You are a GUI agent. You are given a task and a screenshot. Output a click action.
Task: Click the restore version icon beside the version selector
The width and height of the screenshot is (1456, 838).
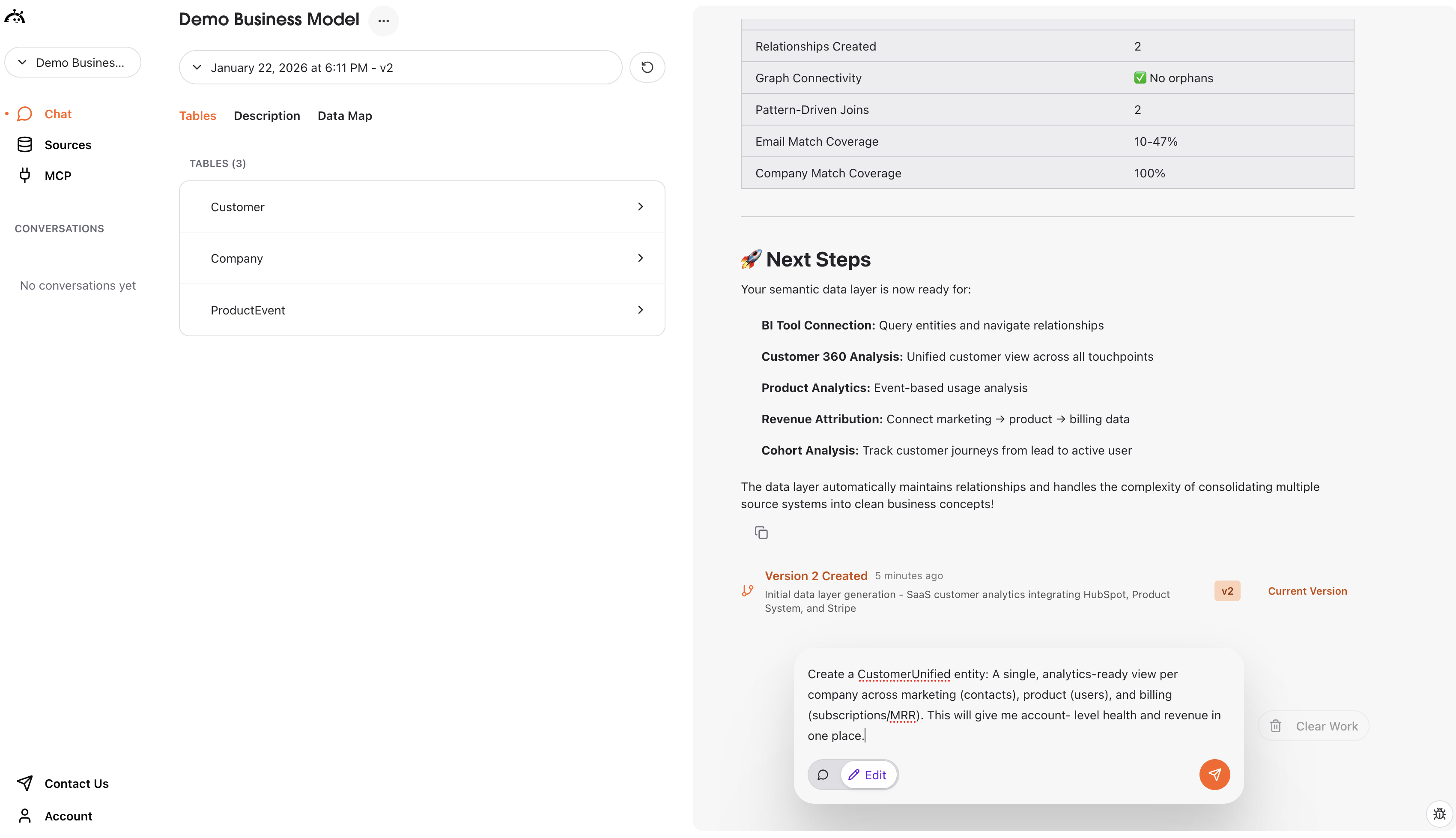(x=647, y=67)
